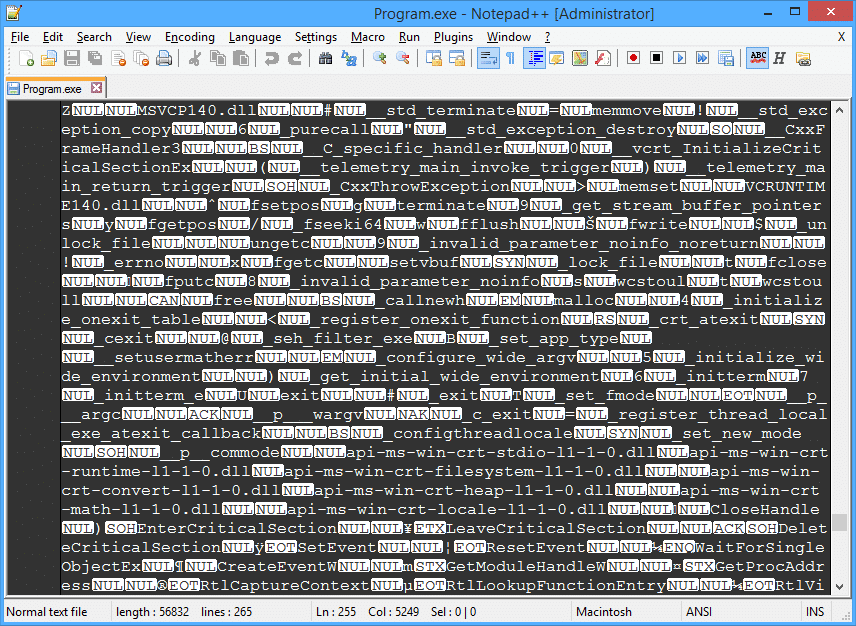This screenshot has width=856, height=626.
Task: Cut selection with the scissors icon
Action: point(194,58)
